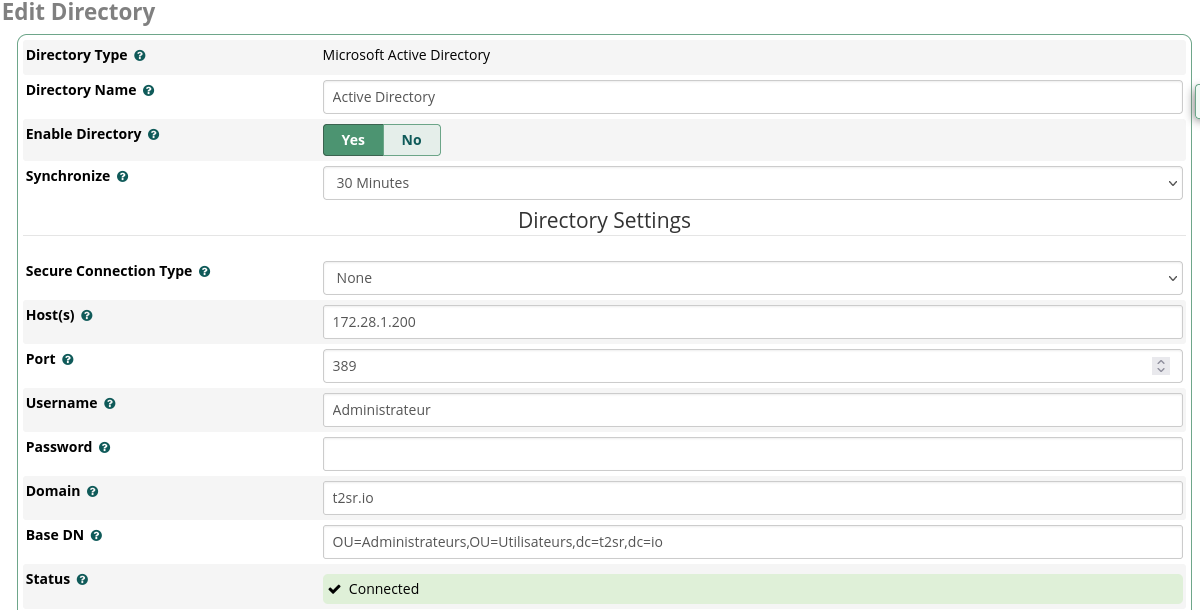The width and height of the screenshot is (1200, 610).
Task: Click help icon next to Port
Action: pos(68,360)
